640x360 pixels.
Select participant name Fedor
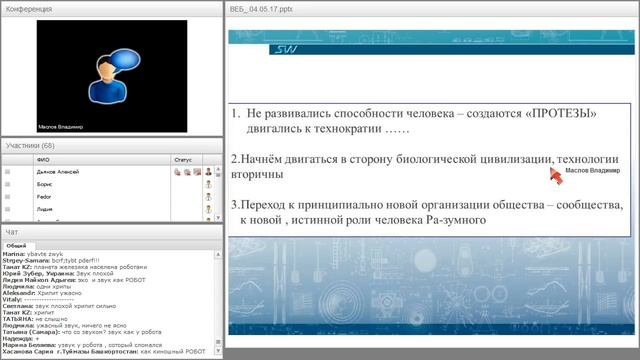44,197
